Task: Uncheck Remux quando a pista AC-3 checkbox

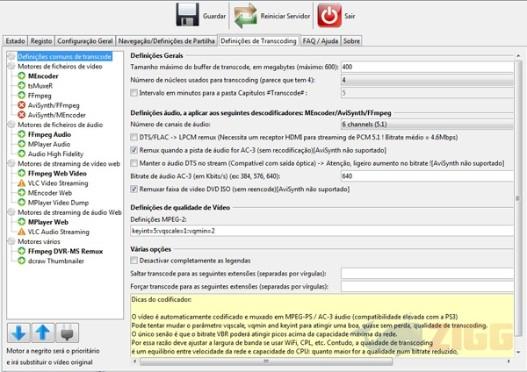Action: point(134,150)
